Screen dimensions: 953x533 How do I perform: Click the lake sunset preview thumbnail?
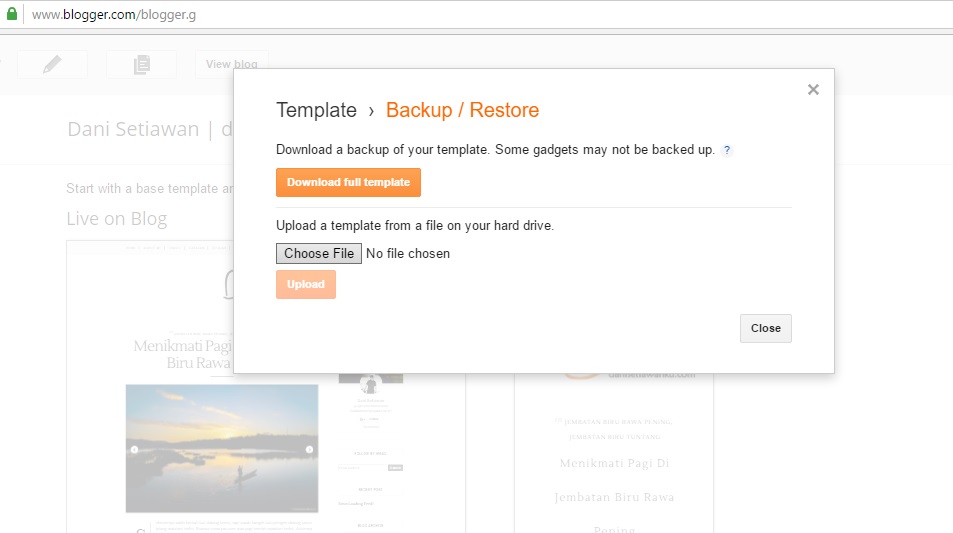coord(222,449)
